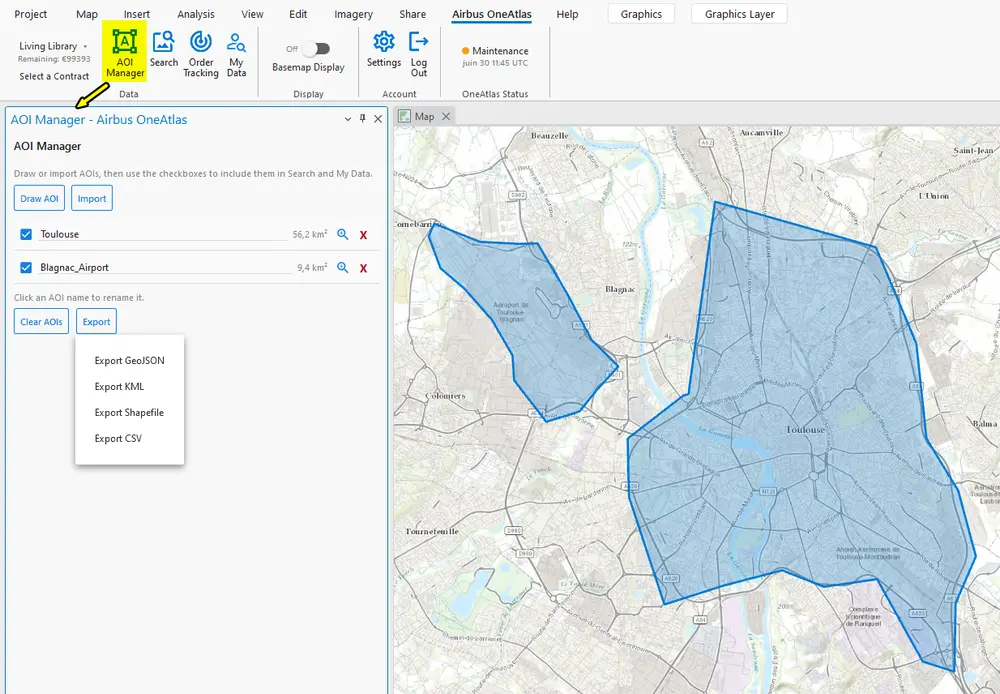Switch to the Edit ribbon tab
The height and width of the screenshot is (694, 1000).
pyautogui.click(x=298, y=14)
